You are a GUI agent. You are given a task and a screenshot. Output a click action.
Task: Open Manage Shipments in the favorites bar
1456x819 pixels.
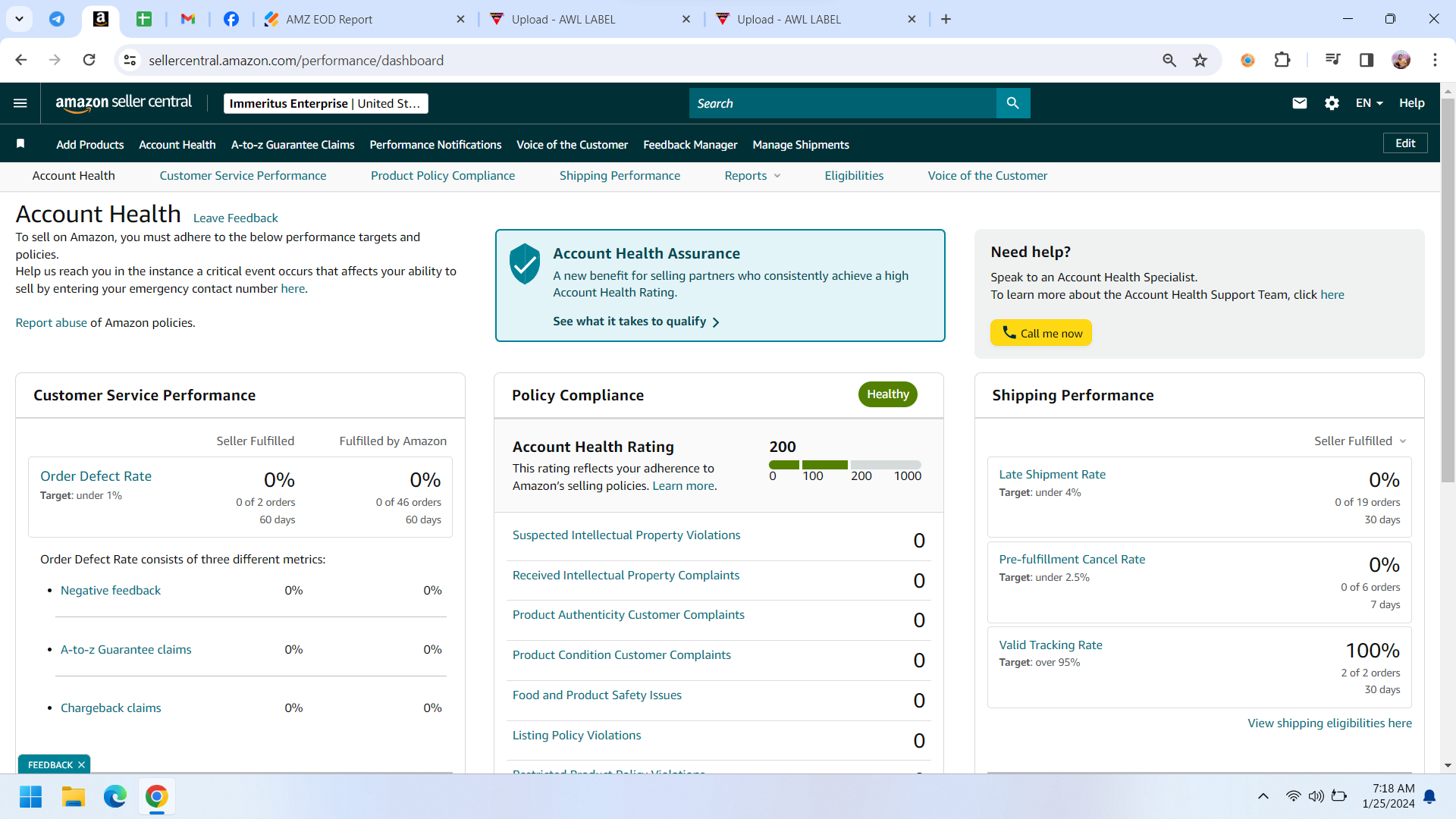[801, 144]
